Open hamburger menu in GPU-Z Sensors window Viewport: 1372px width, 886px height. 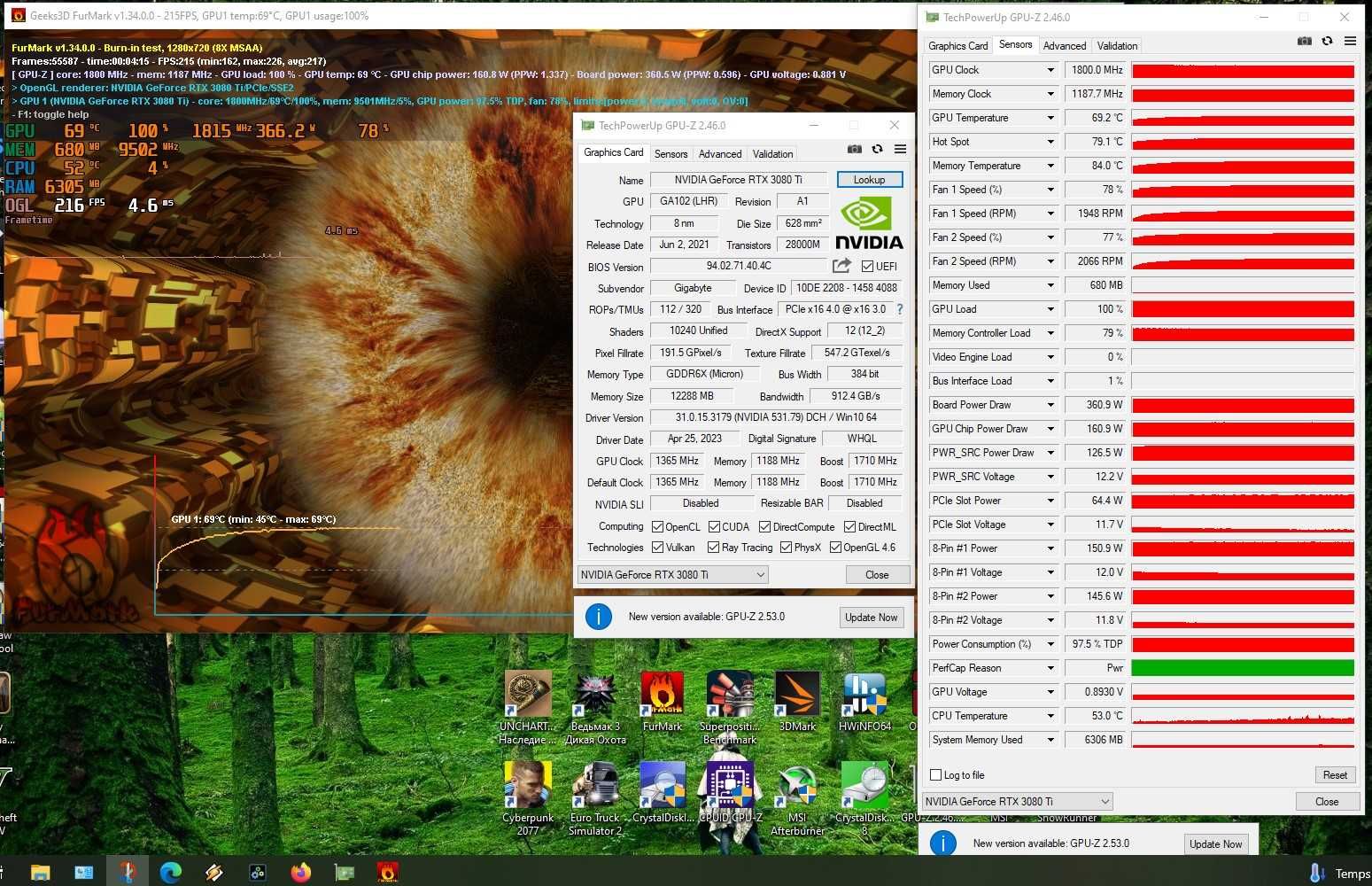1350,42
